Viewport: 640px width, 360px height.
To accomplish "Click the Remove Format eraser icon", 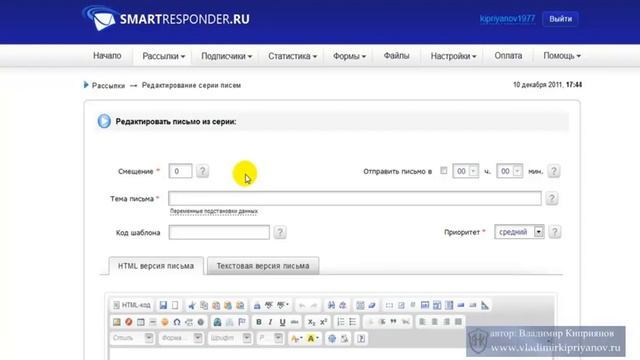I will click(x=372, y=305).
